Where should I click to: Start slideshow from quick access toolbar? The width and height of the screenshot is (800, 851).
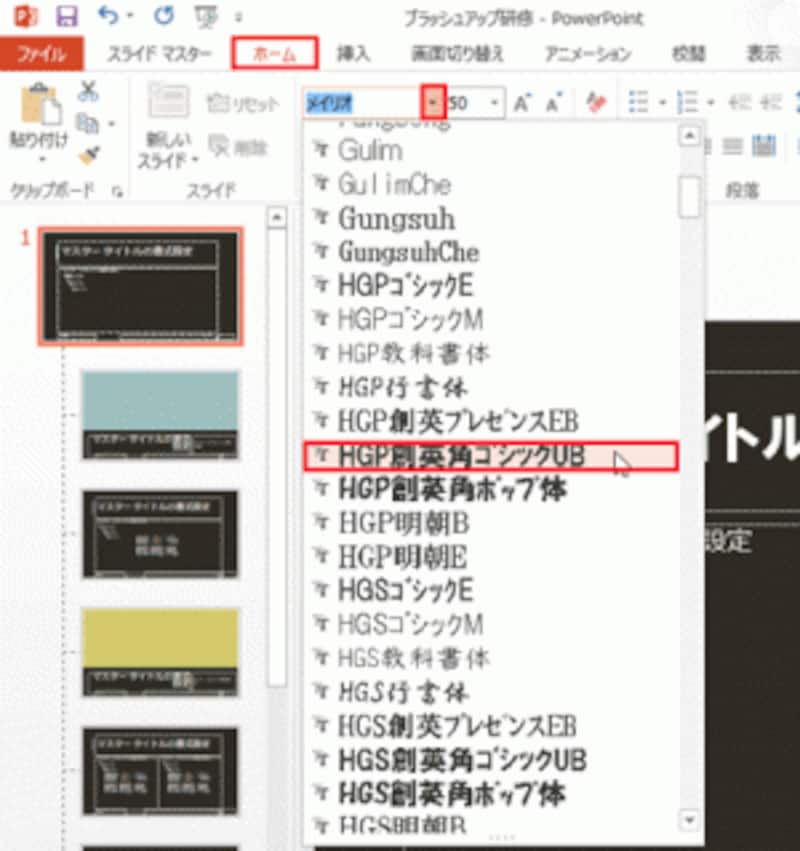point(207,17)
